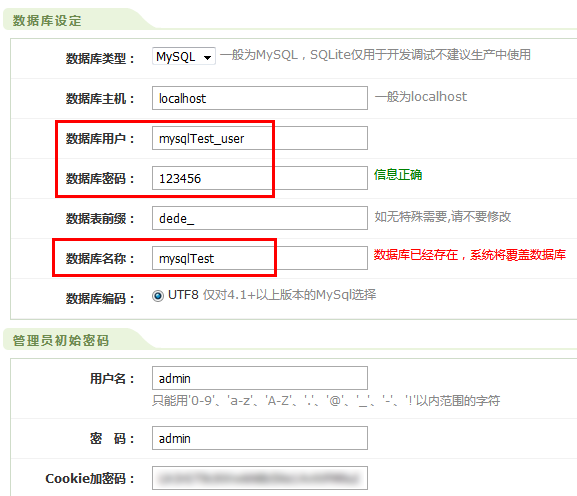Click the UTF8 encoding label text
Screen dimensions: 577x496
(183, 295)
